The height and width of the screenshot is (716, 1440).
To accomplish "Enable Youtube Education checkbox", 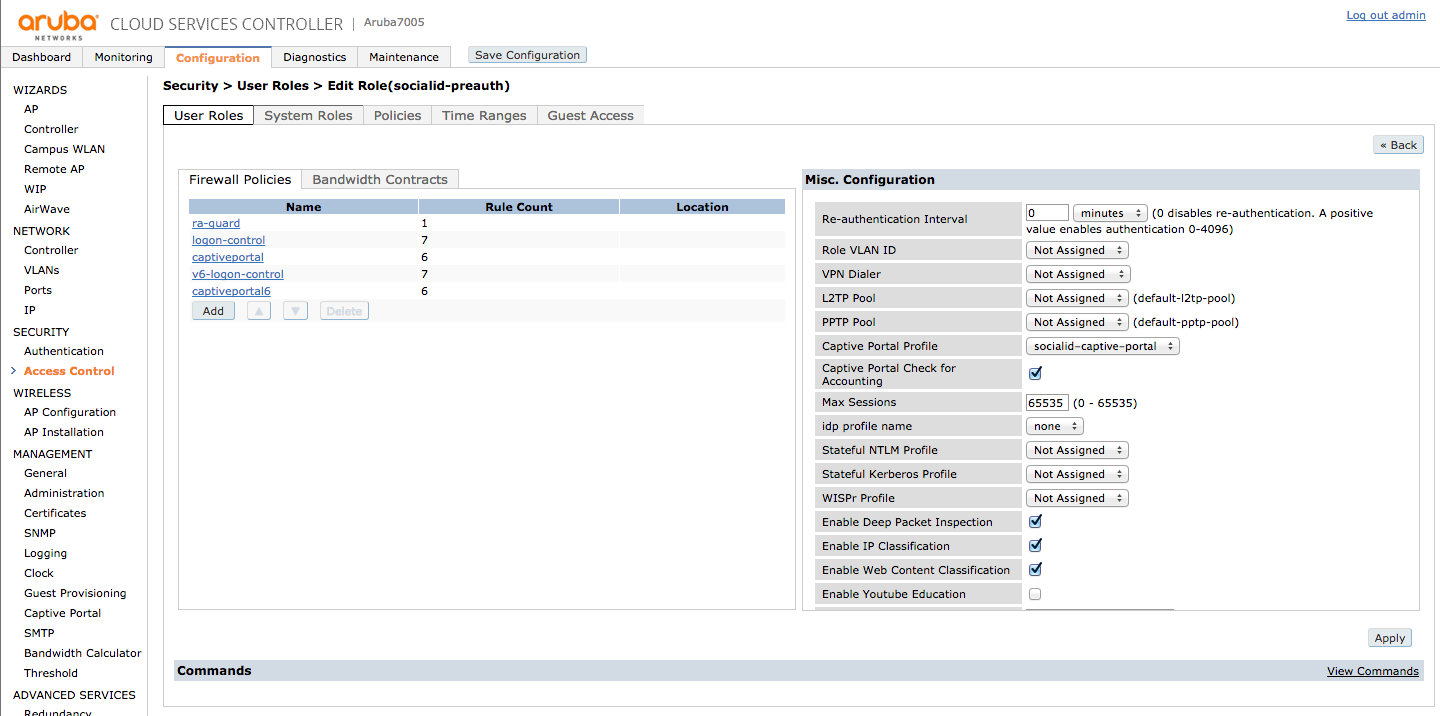I will tap(1035, 594).
